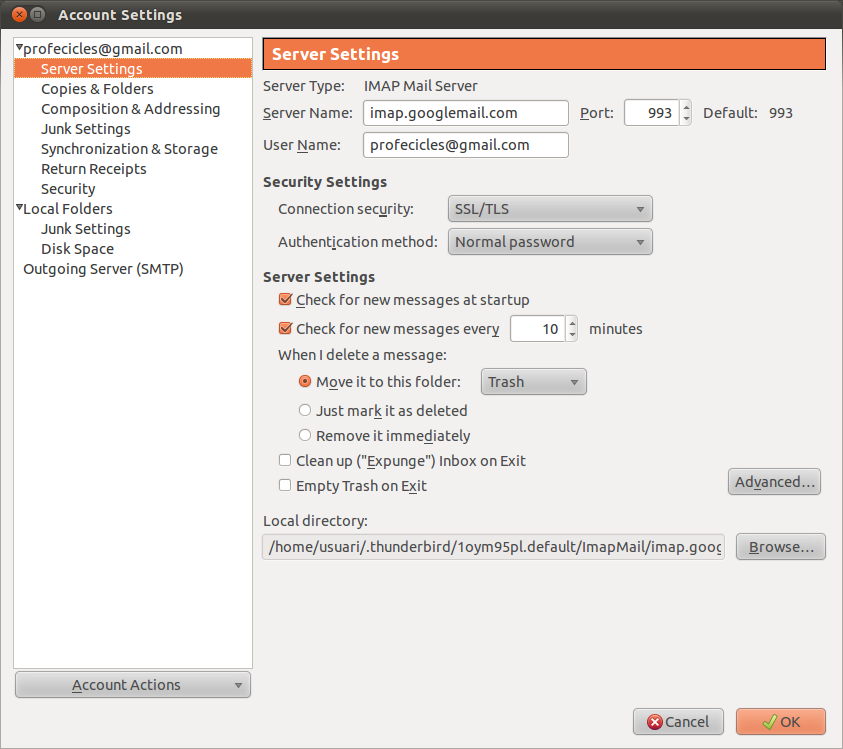The width and height of the screenshot is (843, 749).
Task: Disable Check for new messages at startup
Action: [286, 300]
